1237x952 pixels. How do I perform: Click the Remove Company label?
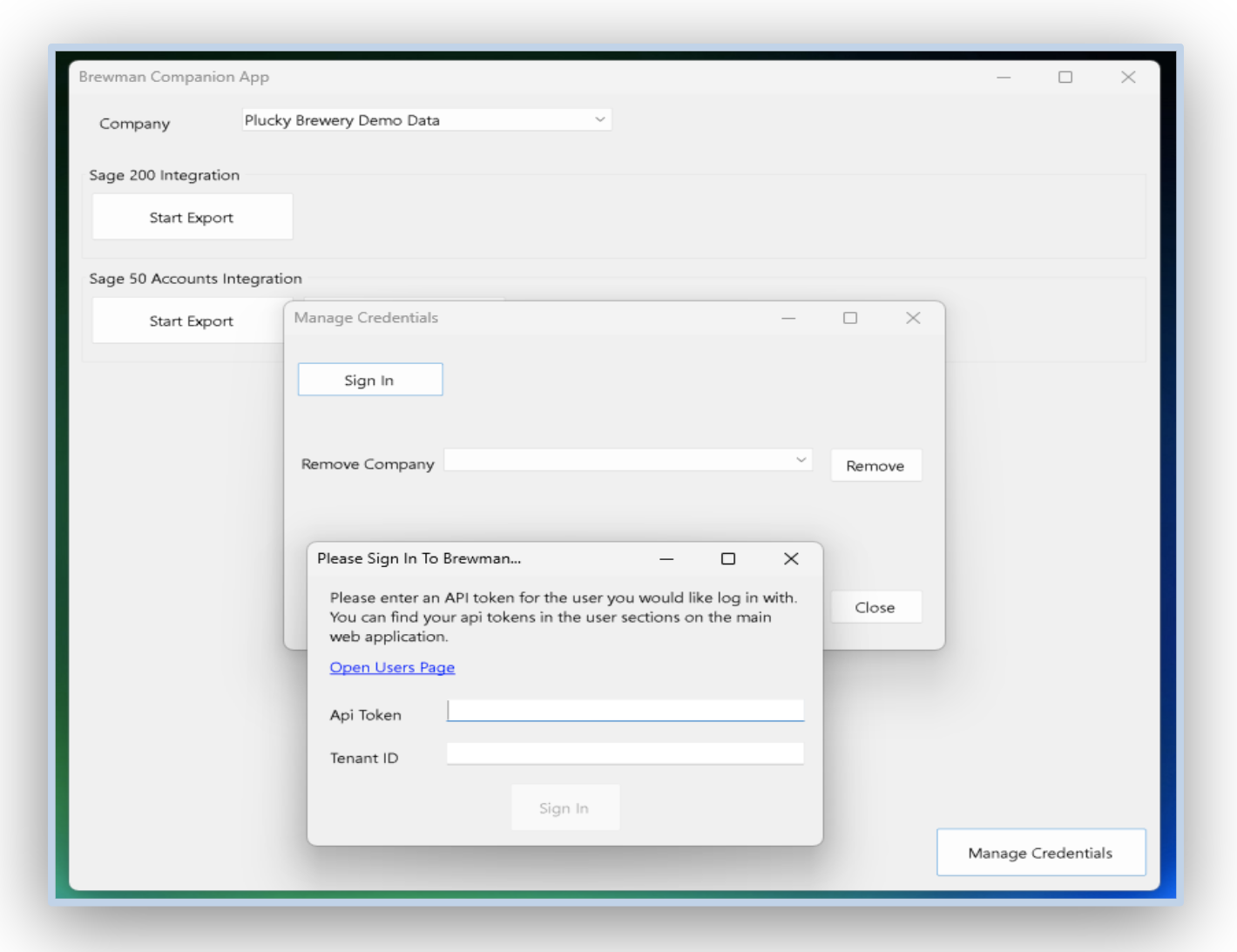[x=368, y=464]
